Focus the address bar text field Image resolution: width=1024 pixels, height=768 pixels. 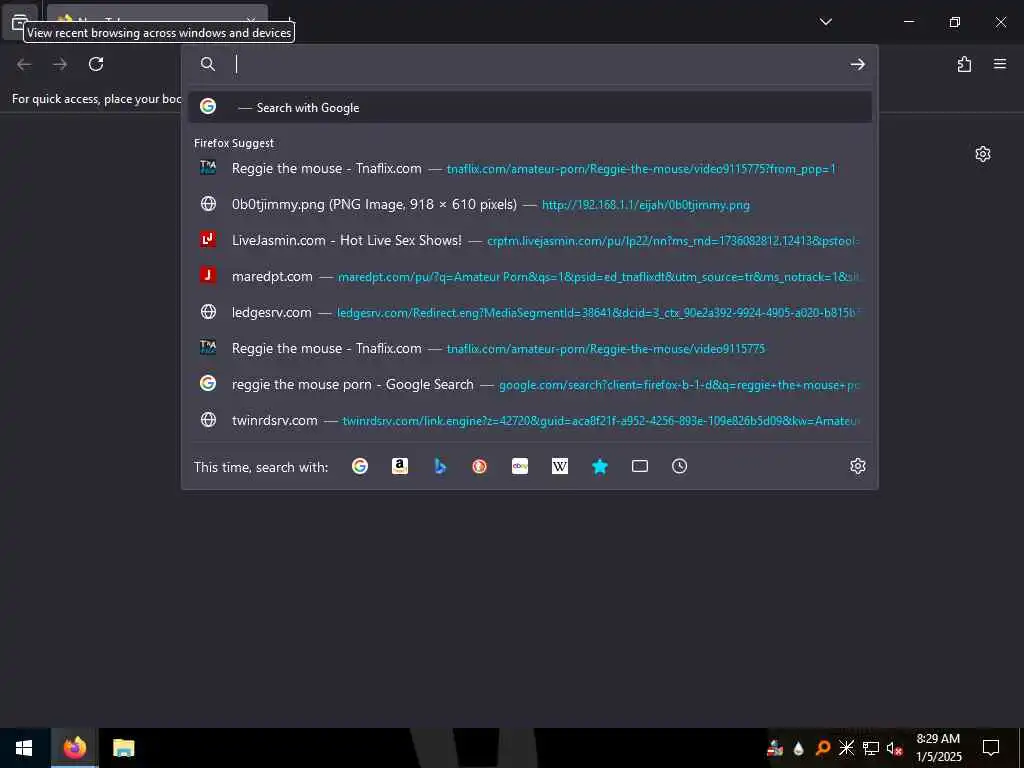pos(536,64)
